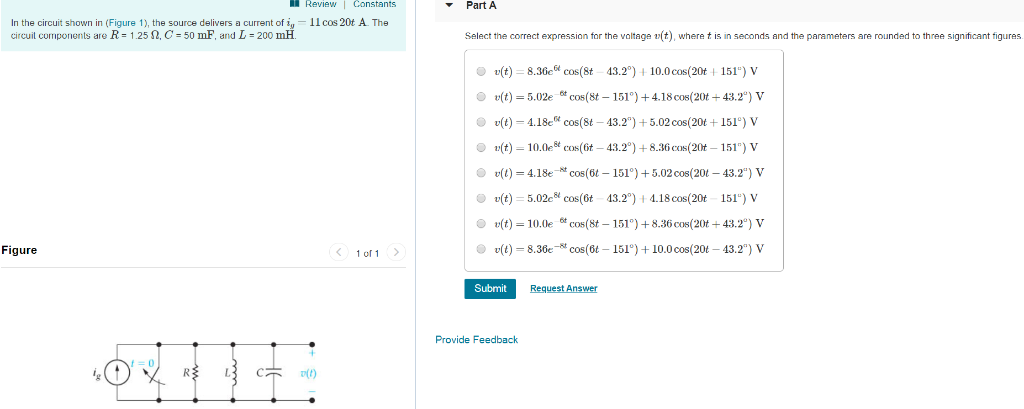Image resolution: width=1024 pixels, height=409 pixels.
Task: Click the 'Select the correct expression' instruction text
Action: tap(743, 36)
